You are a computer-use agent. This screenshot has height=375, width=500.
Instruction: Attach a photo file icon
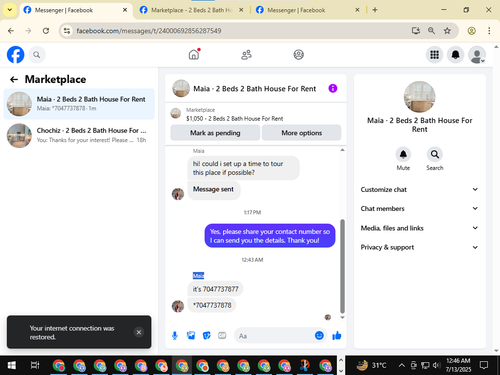(191, 336)
